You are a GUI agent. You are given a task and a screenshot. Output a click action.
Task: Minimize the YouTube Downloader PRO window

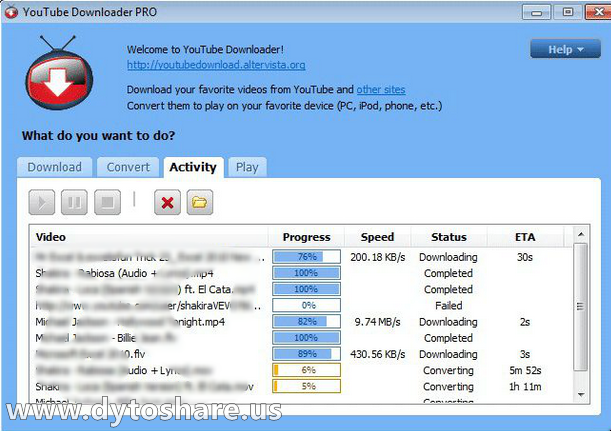pyautogui.click(x=537, y=12)
